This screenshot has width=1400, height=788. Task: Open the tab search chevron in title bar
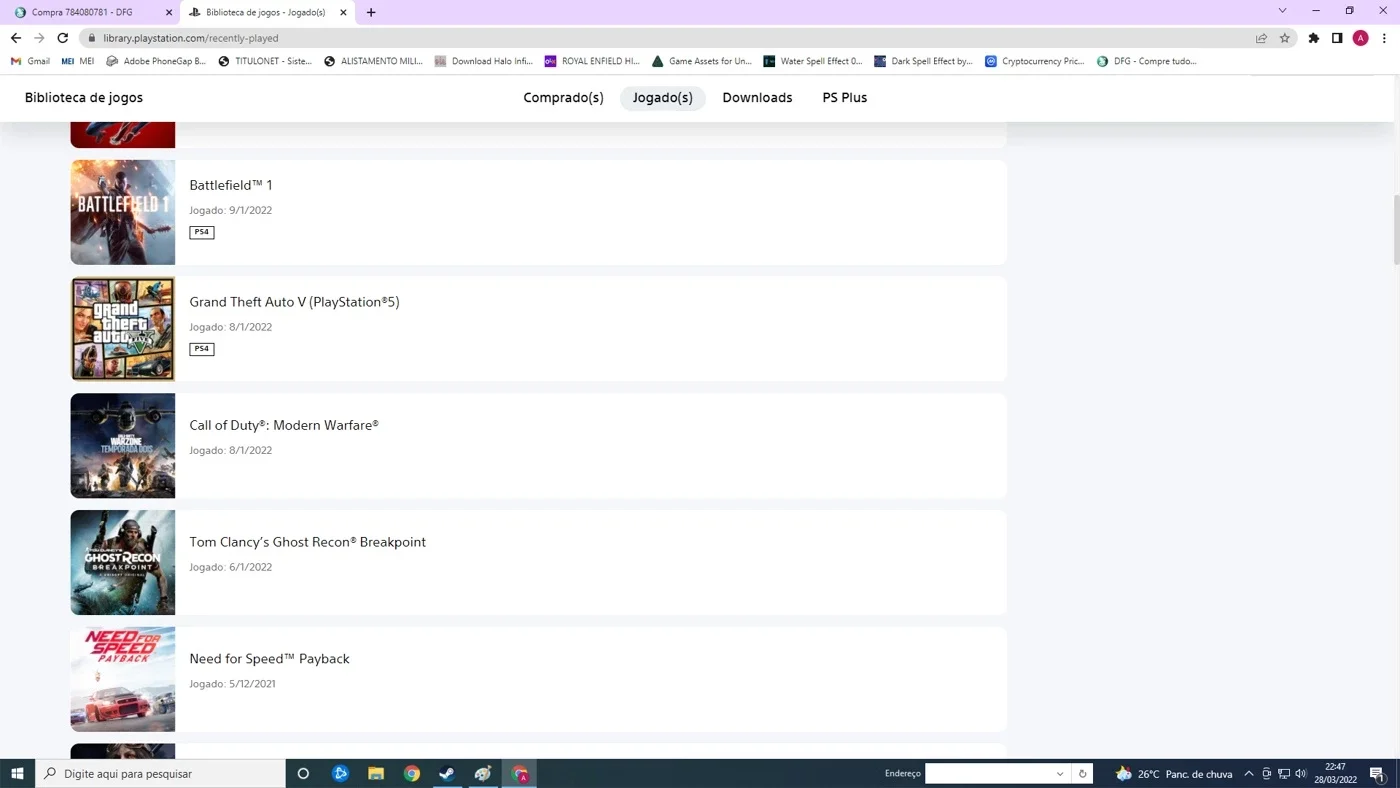1283,11
